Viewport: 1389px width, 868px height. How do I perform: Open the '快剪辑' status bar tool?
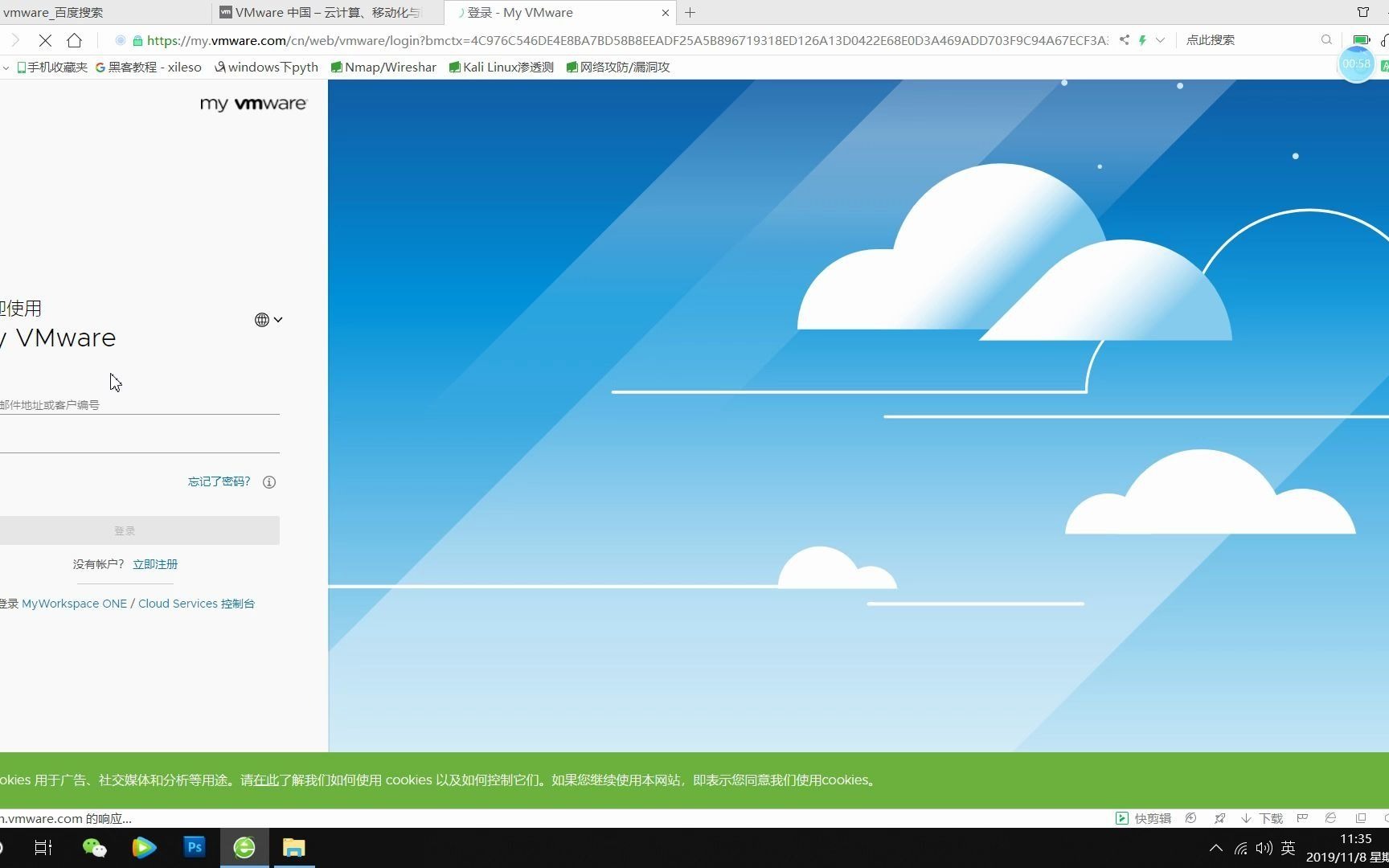click(1143, 818)
